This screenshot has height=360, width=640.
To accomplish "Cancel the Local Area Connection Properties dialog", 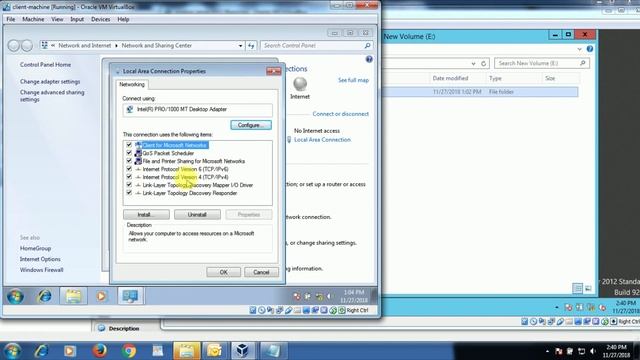I will point(261,272).
